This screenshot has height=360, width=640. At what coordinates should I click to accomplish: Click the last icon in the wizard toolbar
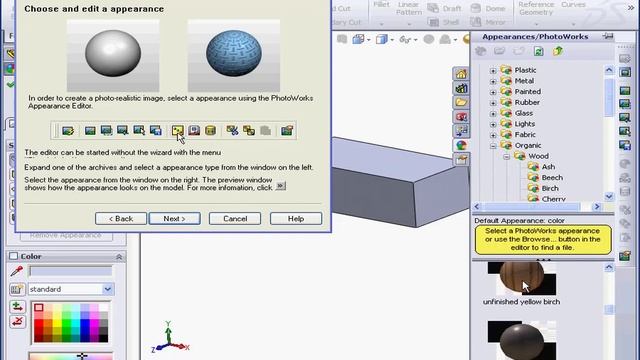click(x=287, y=131)
